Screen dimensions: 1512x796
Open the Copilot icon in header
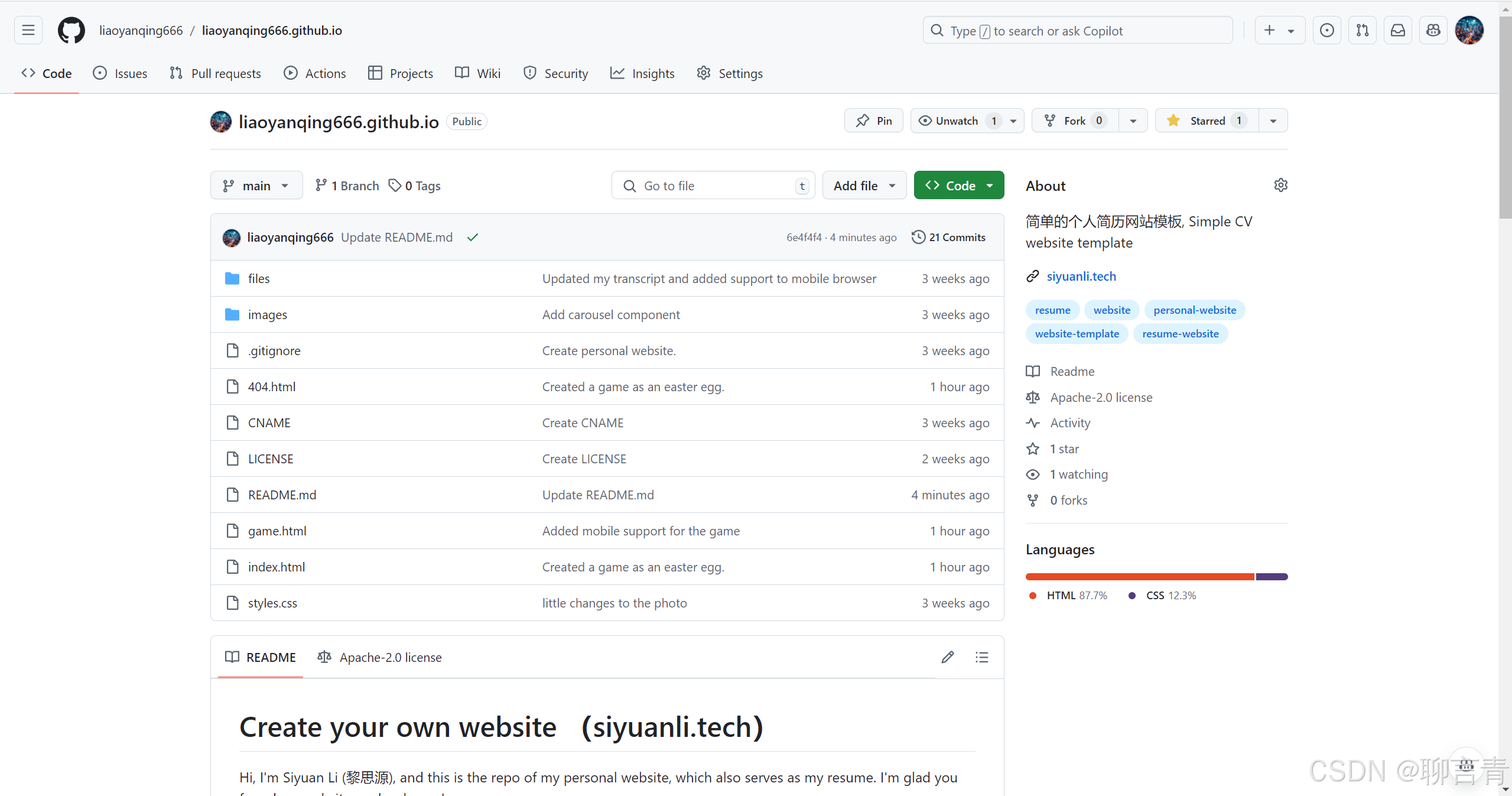pyautogui.click(x=1433, y=30)
